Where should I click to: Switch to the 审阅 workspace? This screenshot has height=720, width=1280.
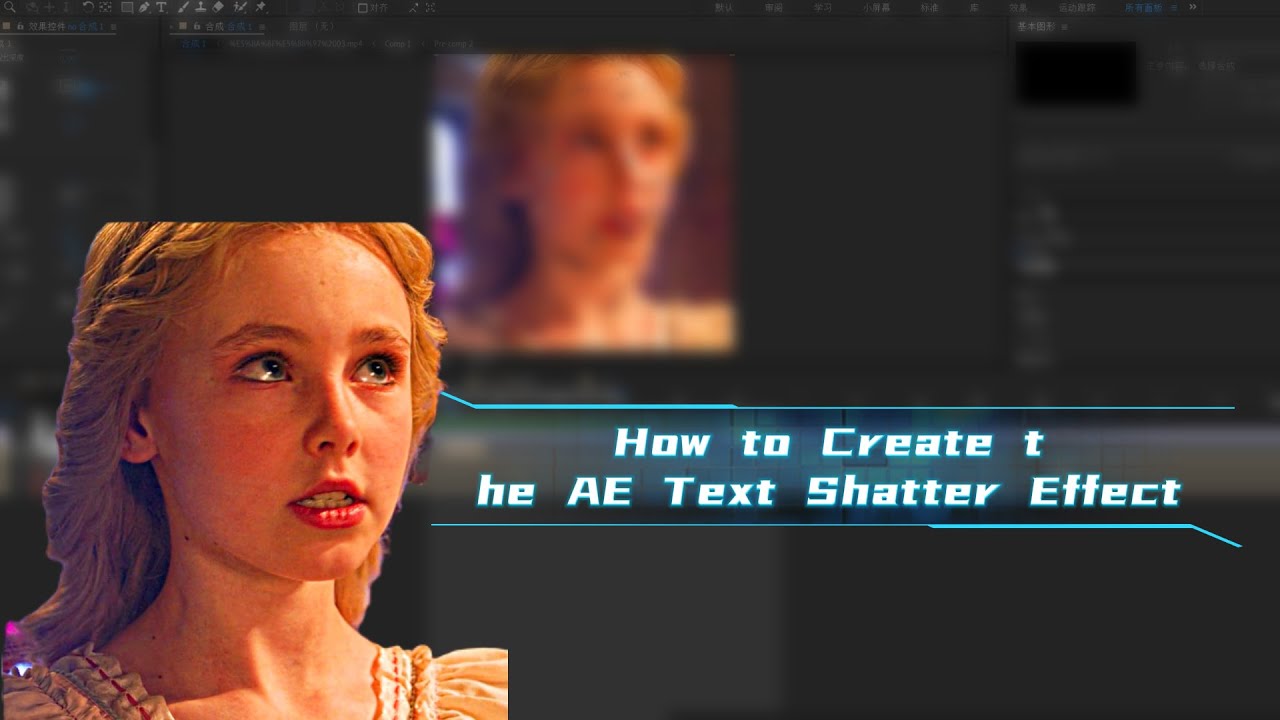[x=774, y=8]
